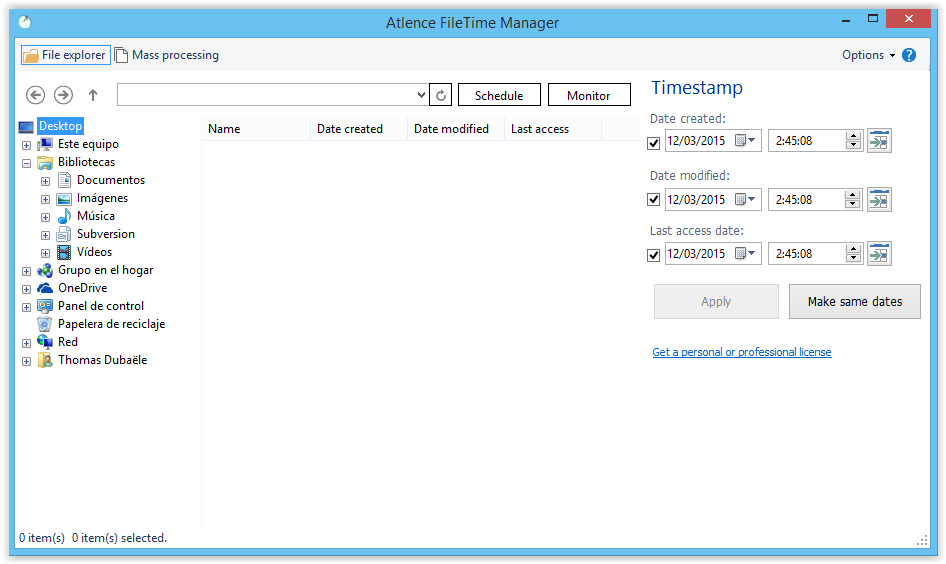Image resolution: width=946 pixels, height=564 pixels.
Task: Click the Thomas Dubaële user folder icon
Action: [45, 360]
